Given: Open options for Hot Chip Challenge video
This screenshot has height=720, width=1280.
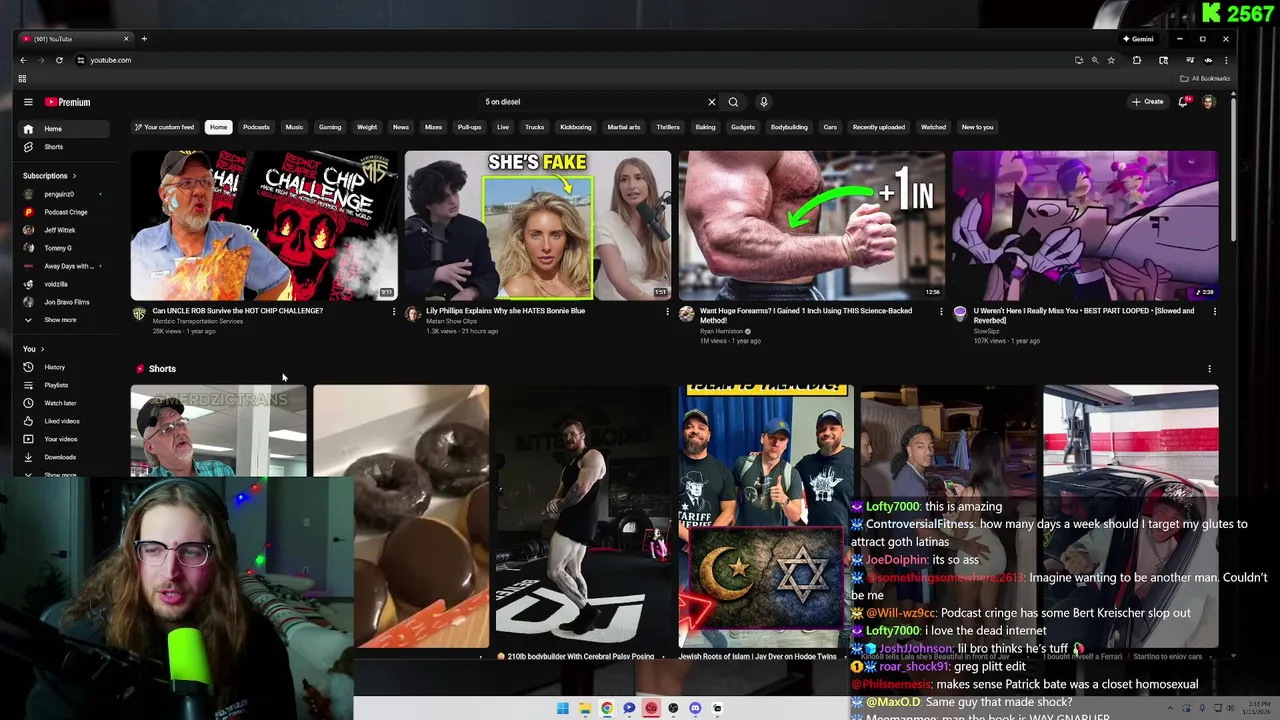Looking at the screenshot, I should pyautogui.click(x=393, y=311).
